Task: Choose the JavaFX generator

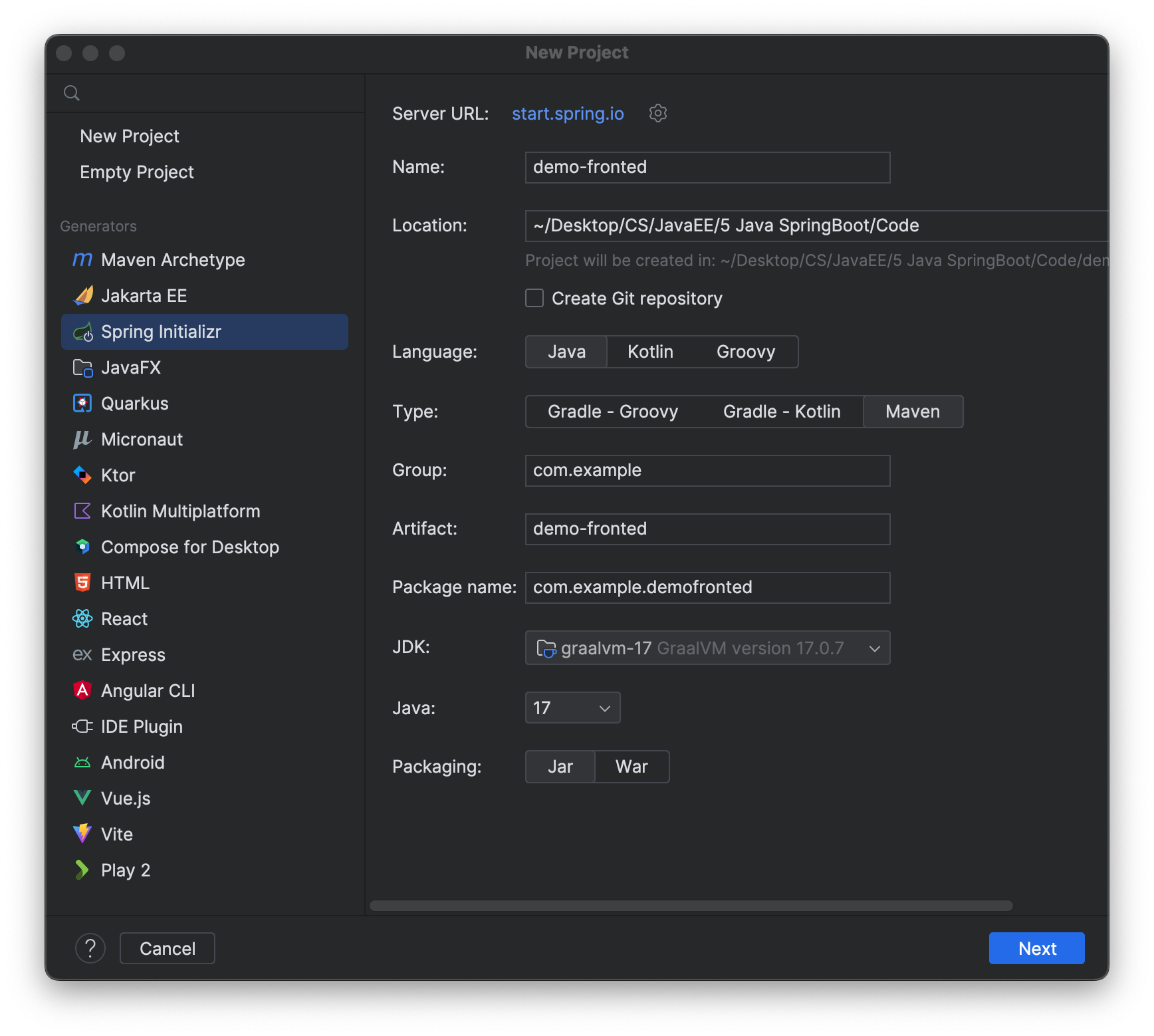Action: (x=131, y=367)
